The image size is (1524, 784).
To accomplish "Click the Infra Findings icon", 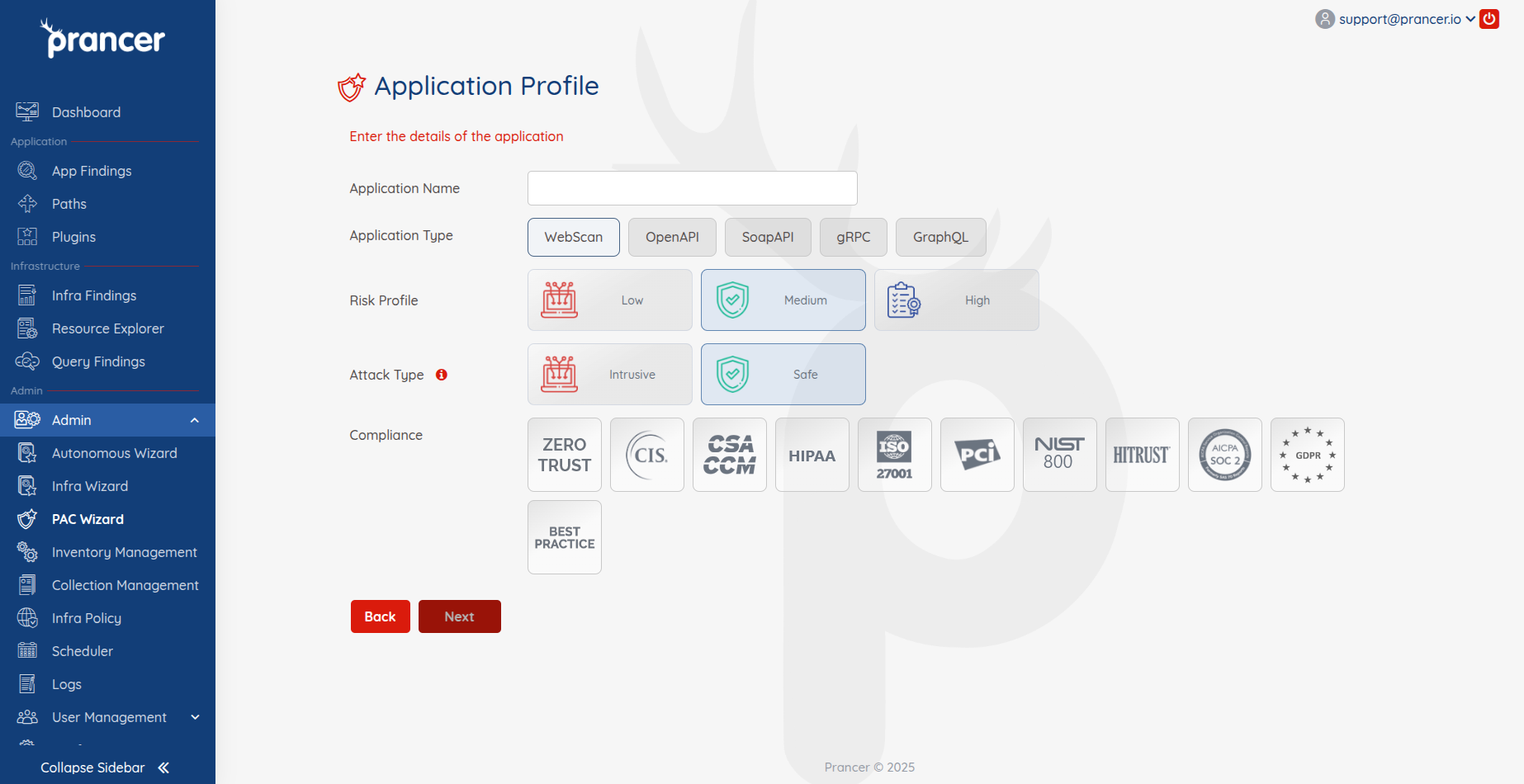I will [x=27, y=295].
